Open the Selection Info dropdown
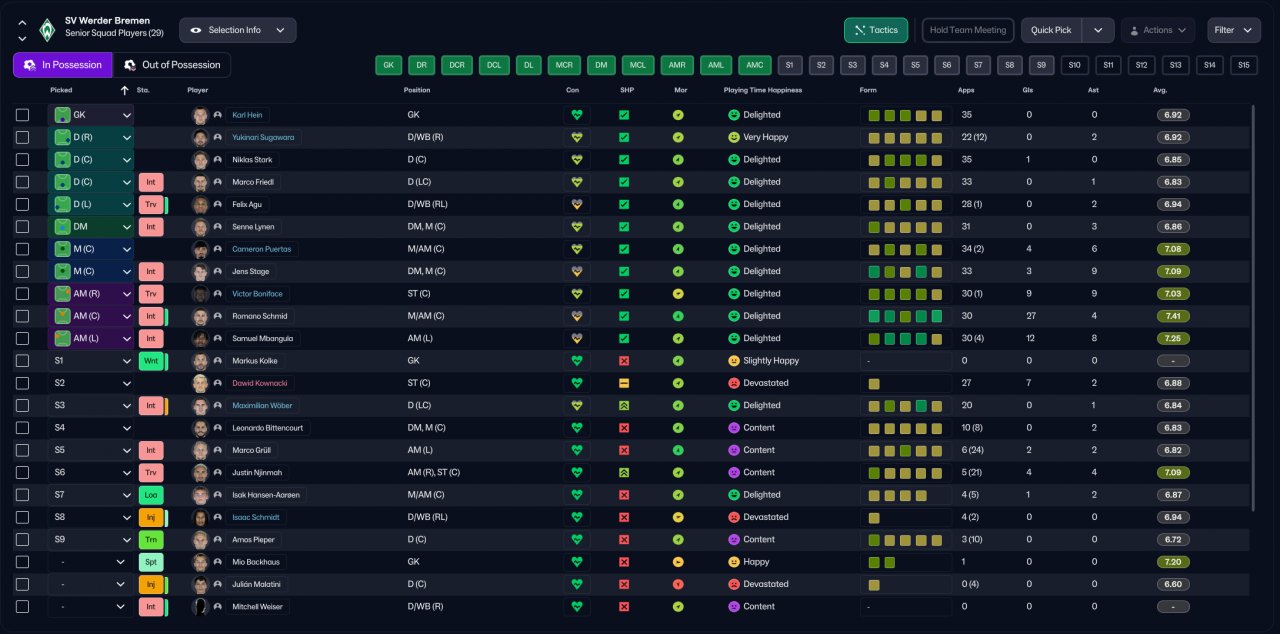Screen dimensions: 1280x634 pos(238,30)
